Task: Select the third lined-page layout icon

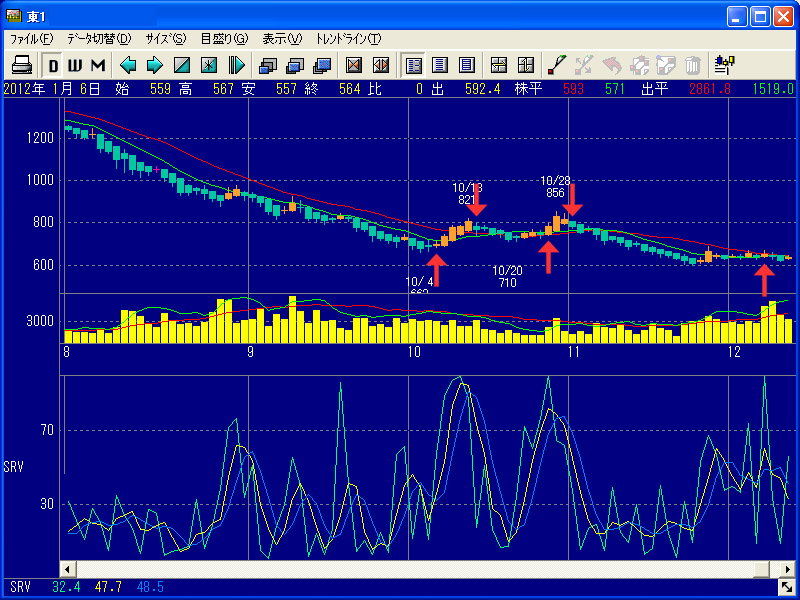Action: tap(466, 65)
